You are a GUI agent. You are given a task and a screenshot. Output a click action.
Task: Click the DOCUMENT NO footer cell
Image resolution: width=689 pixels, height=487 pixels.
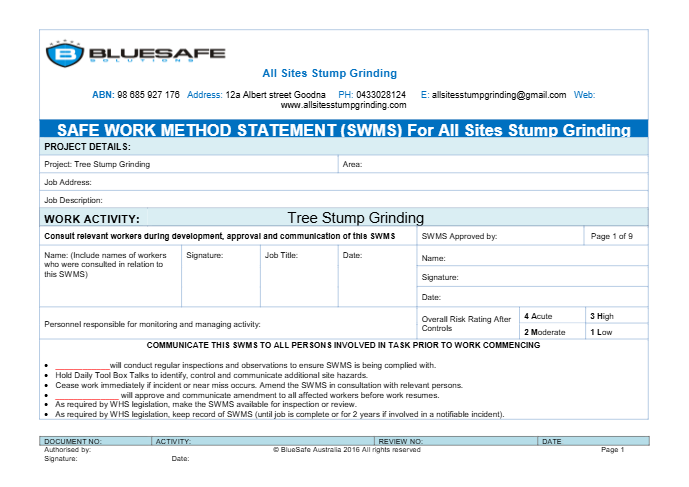pos(96,441)
